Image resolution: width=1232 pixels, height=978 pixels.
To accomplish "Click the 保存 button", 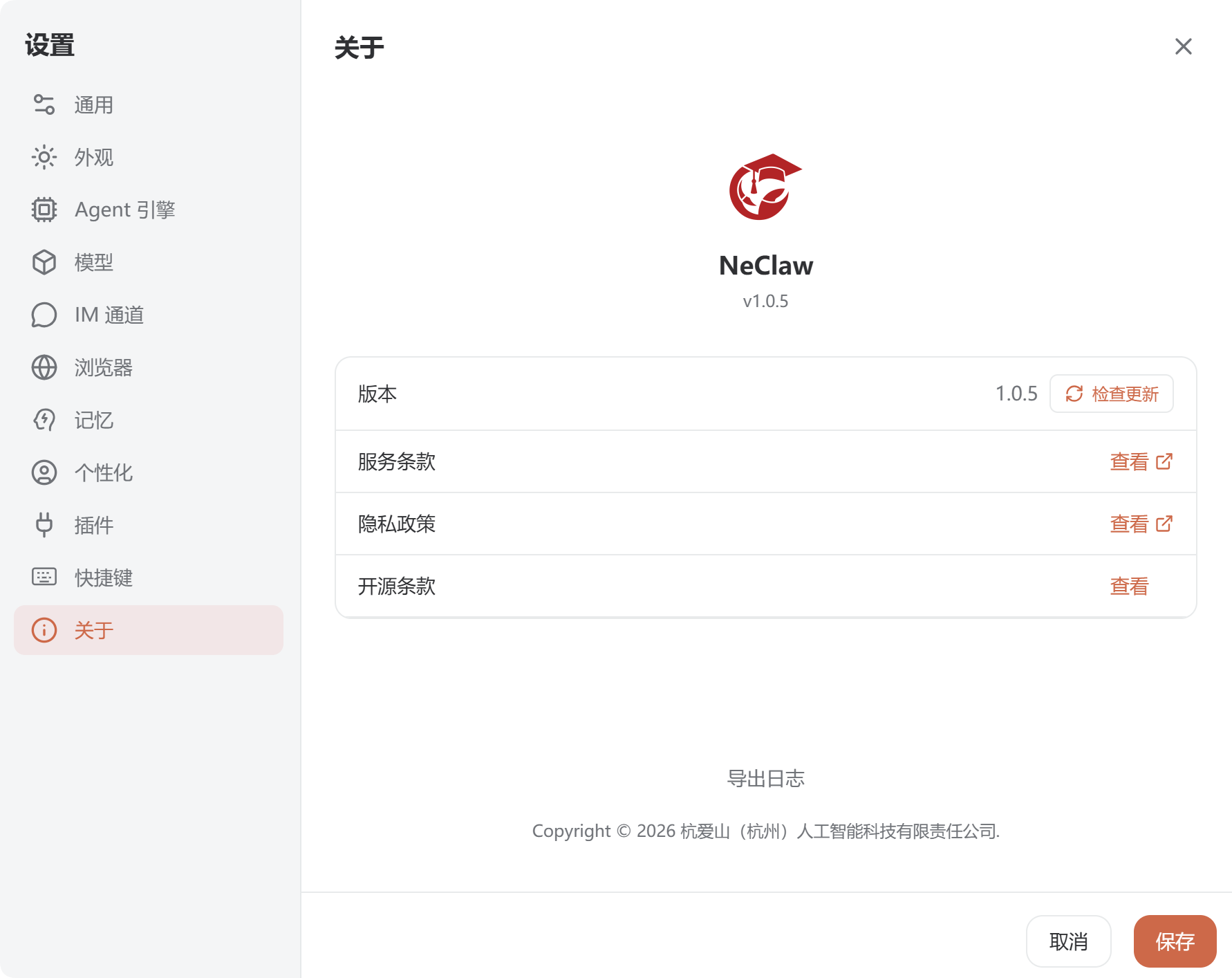I will (x=1175, y=941).
